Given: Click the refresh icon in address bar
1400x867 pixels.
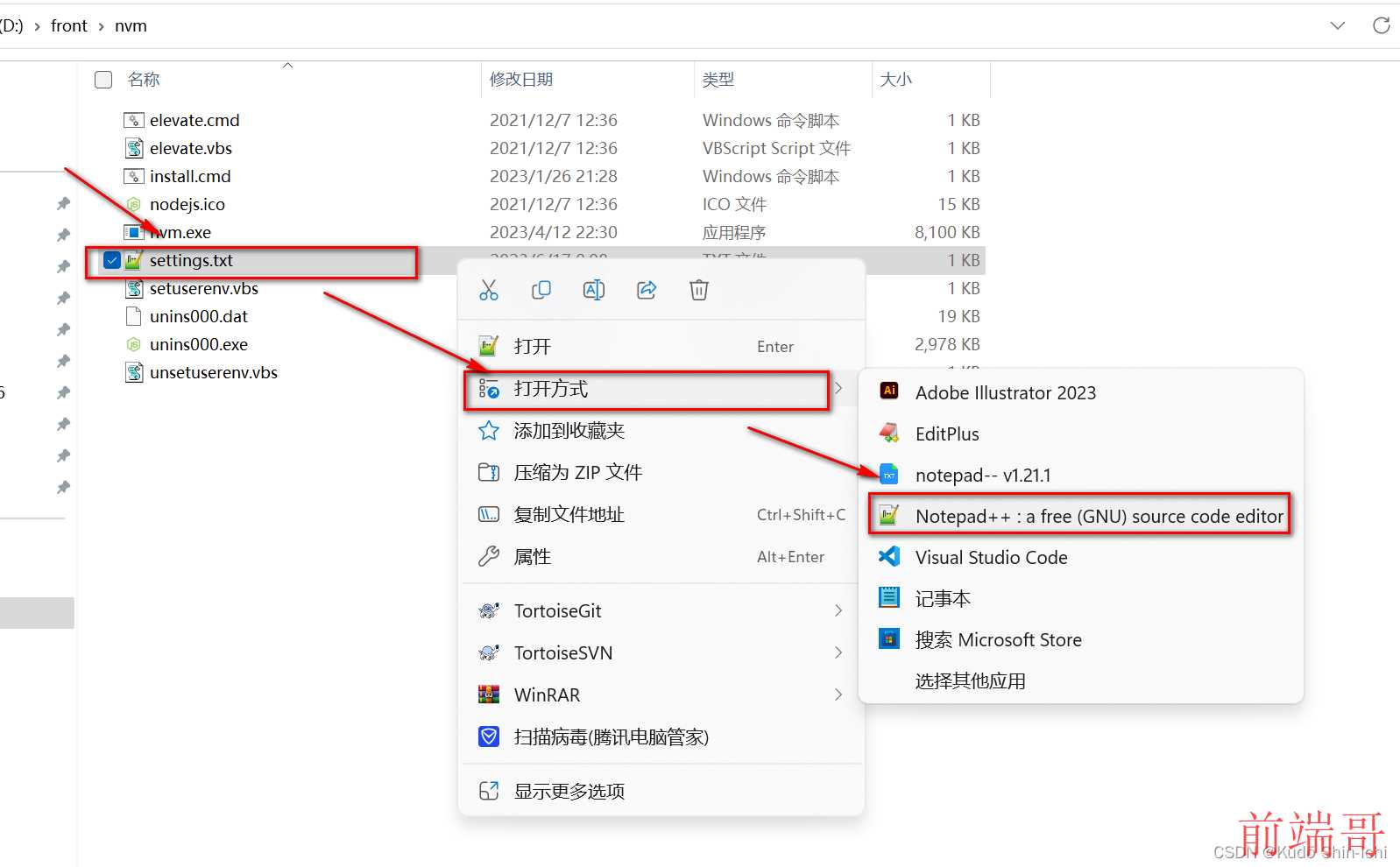Looking at the screenshot, I should click(x=1382, y=25).
